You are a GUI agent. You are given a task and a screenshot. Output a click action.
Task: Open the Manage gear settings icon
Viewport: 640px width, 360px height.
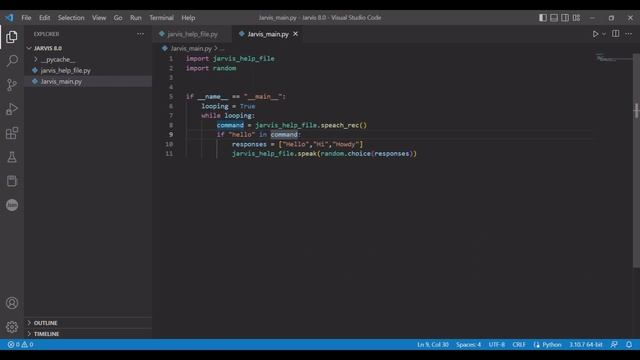[12, 327]
